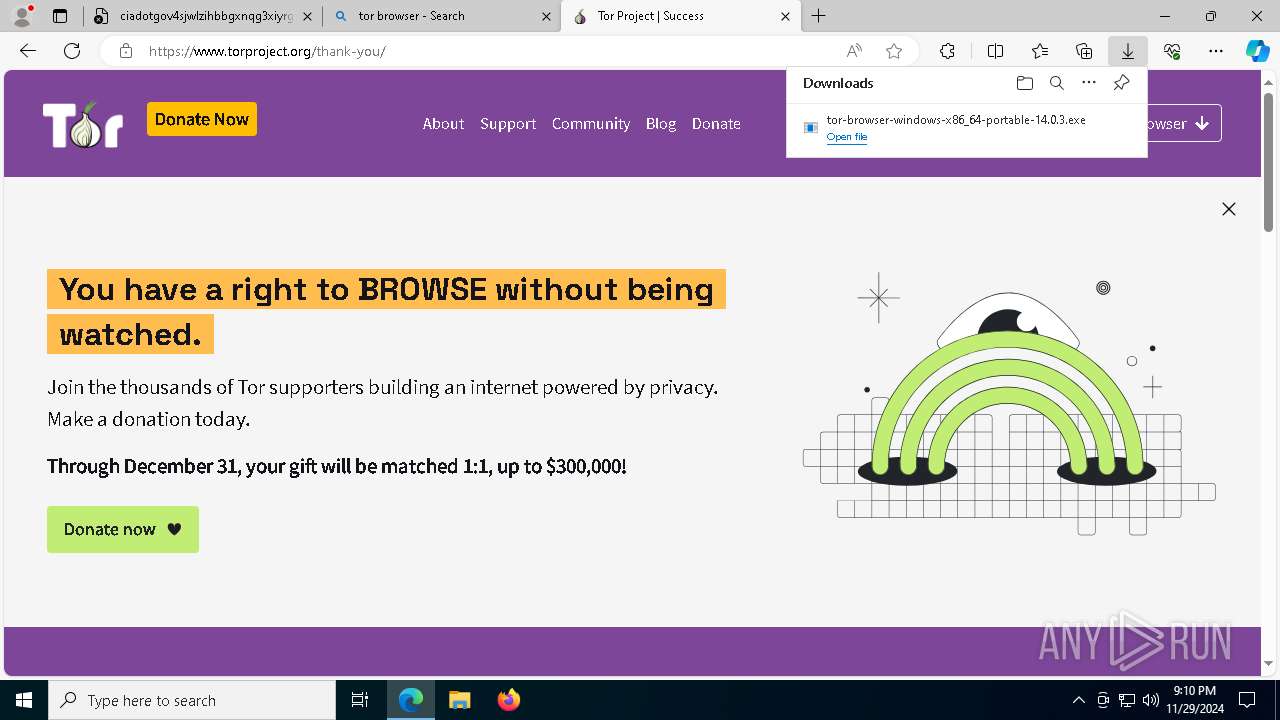The width and height of the screenshot is (1280, 720).
Task: Click the Downloads toolbar icon
Action: tap(1128, 51)
